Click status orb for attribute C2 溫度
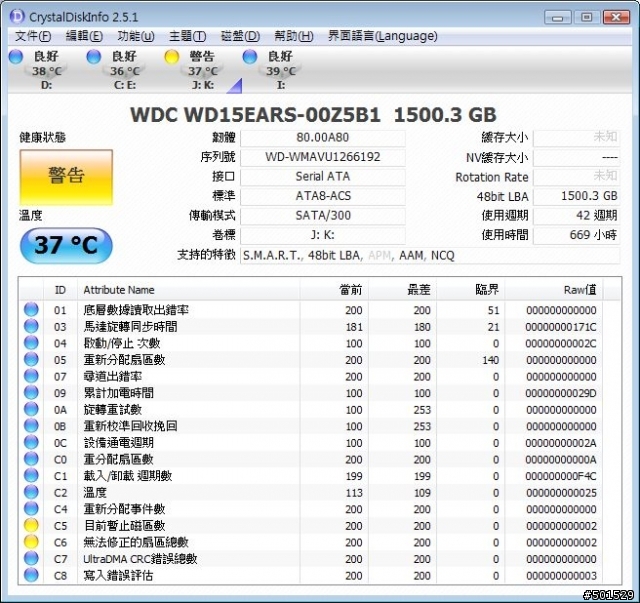Image resolution: width=640 pixels, height=603 pixels. [31, 492]
